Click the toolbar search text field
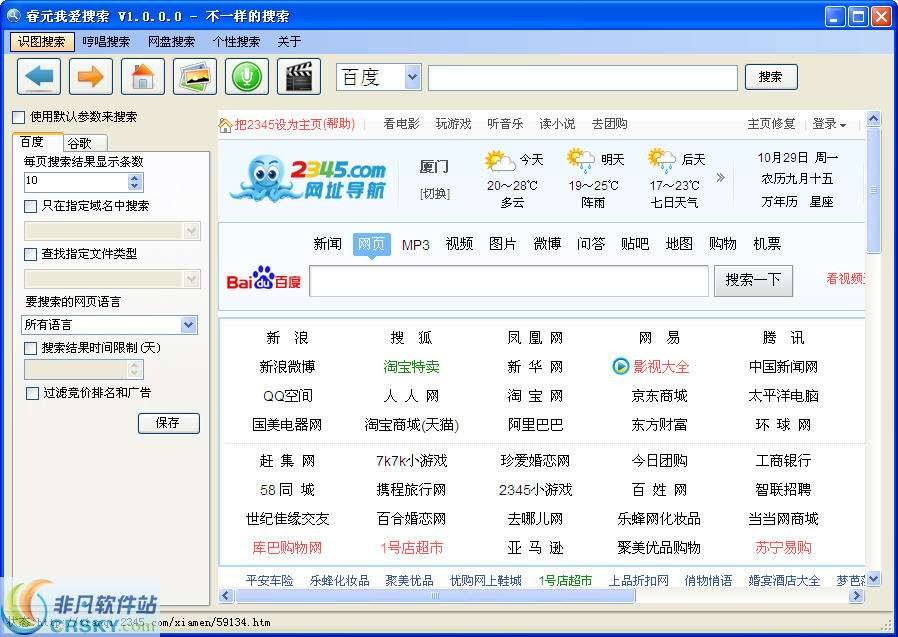Screen dimensions: 898x637 (x=582, y=77)
